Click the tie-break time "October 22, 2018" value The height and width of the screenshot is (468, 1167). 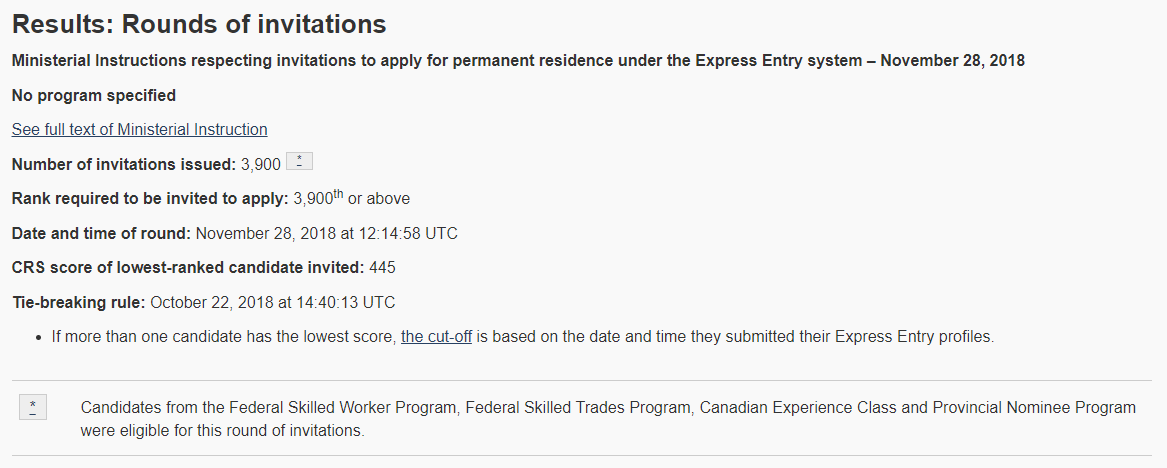[x=208, y=302]
